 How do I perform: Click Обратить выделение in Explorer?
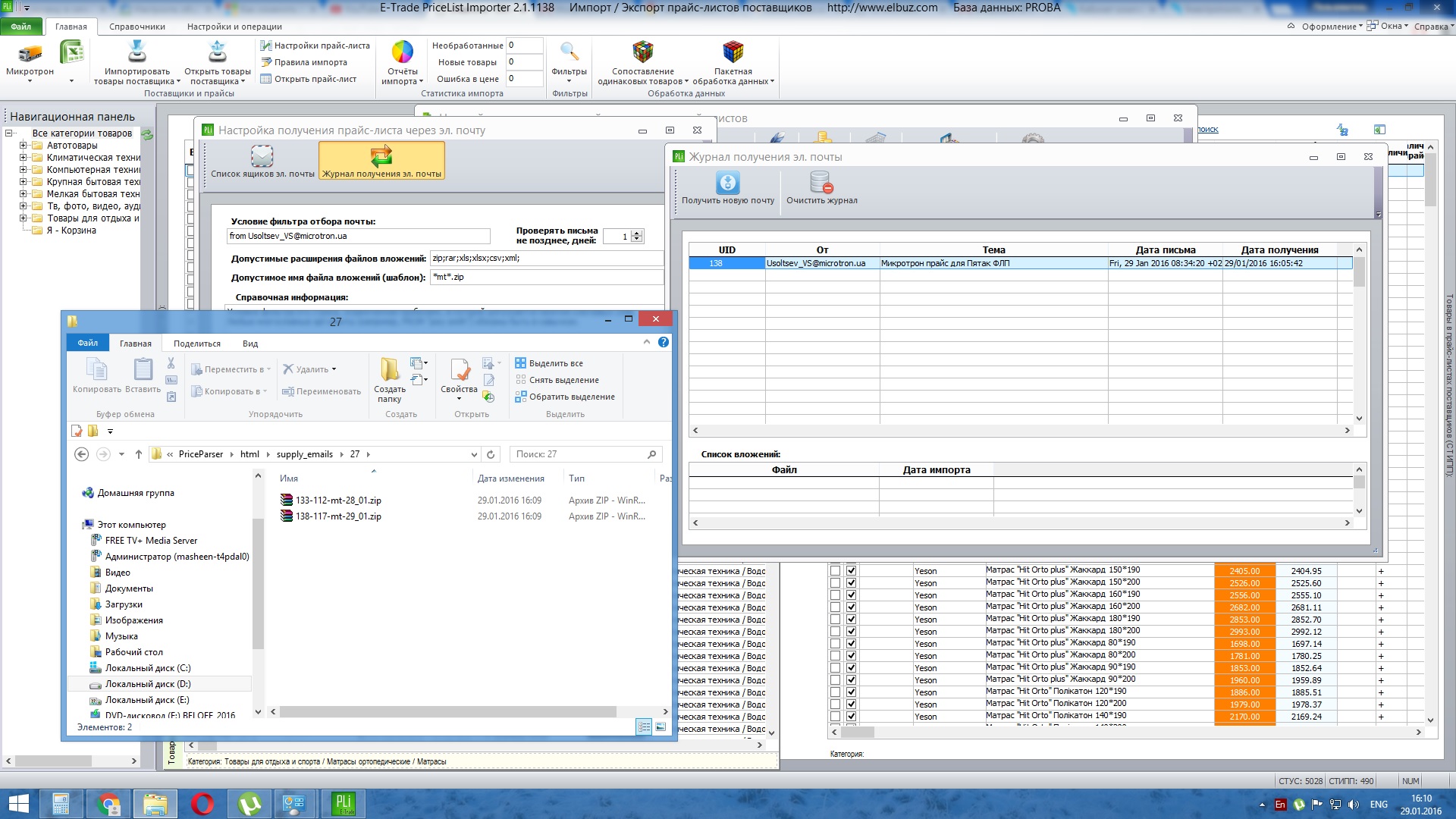pos(565,397)
